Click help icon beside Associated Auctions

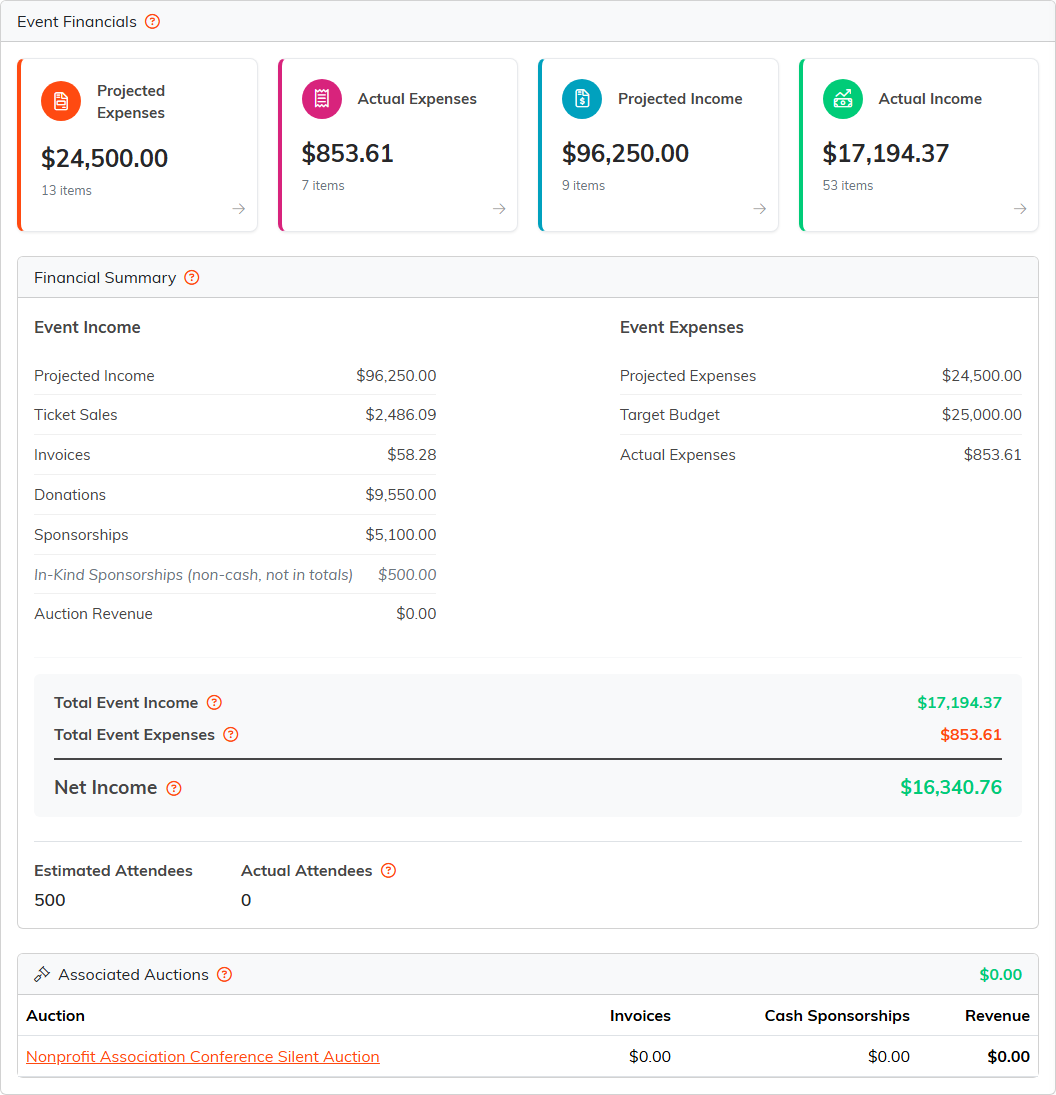pos(224,975)
